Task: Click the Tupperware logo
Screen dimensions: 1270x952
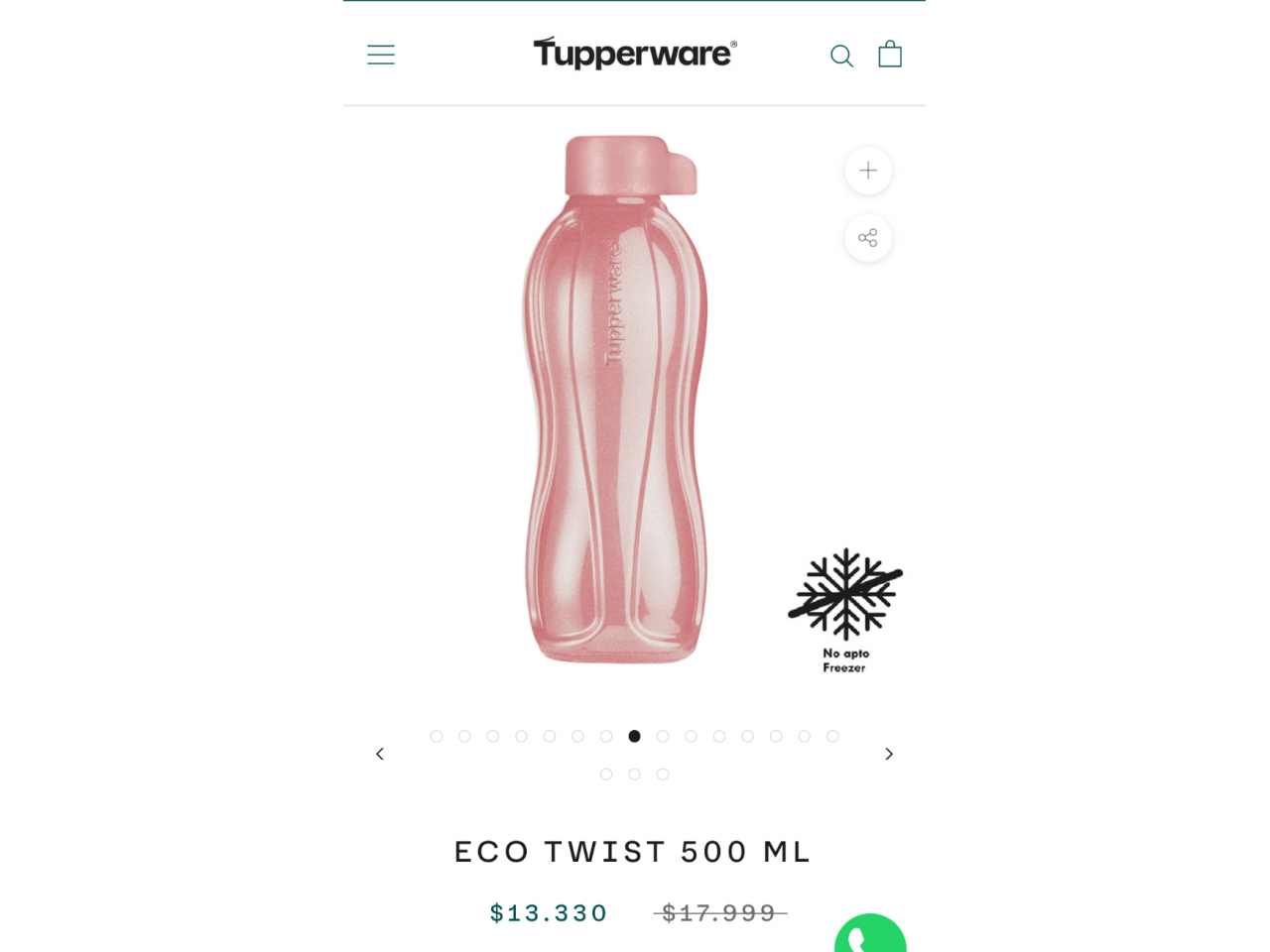Action: (x=635, y=53)
